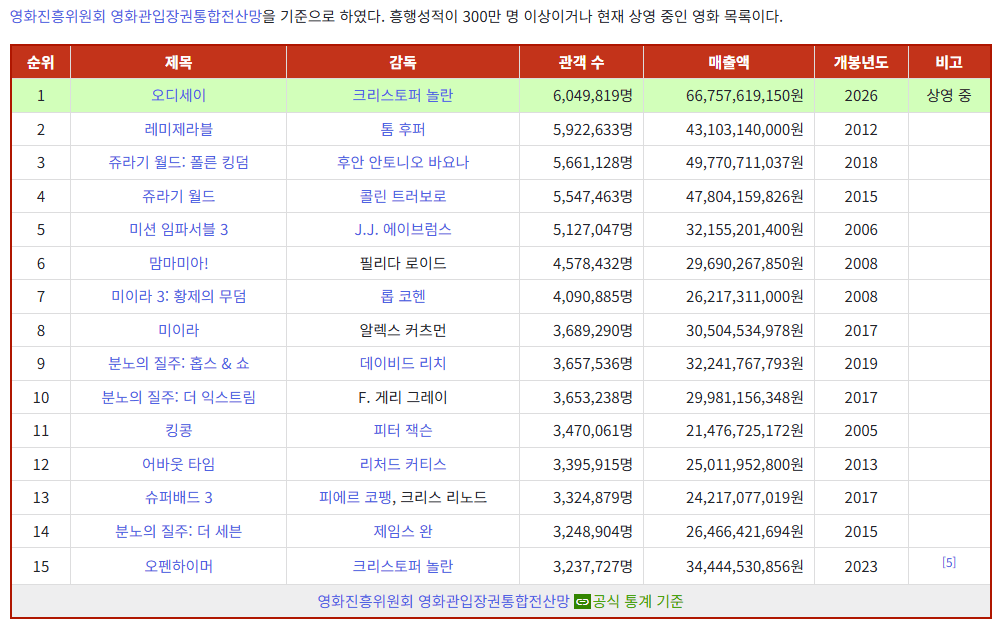Click the 감독 column header
This screenshot has width=1003, height=636.
point(403,62)
